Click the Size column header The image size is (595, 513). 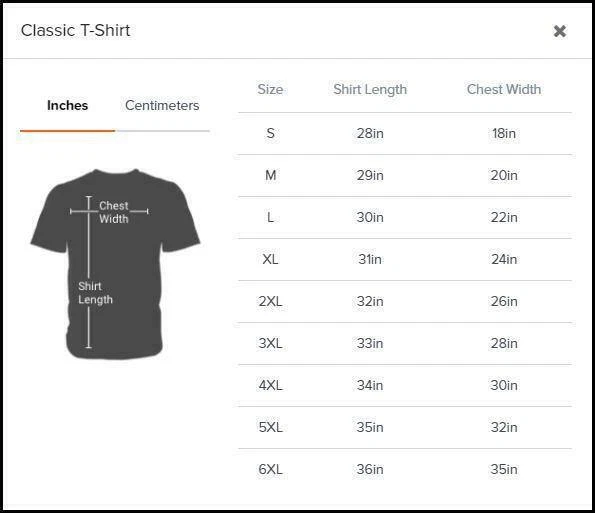click(270, 89)
